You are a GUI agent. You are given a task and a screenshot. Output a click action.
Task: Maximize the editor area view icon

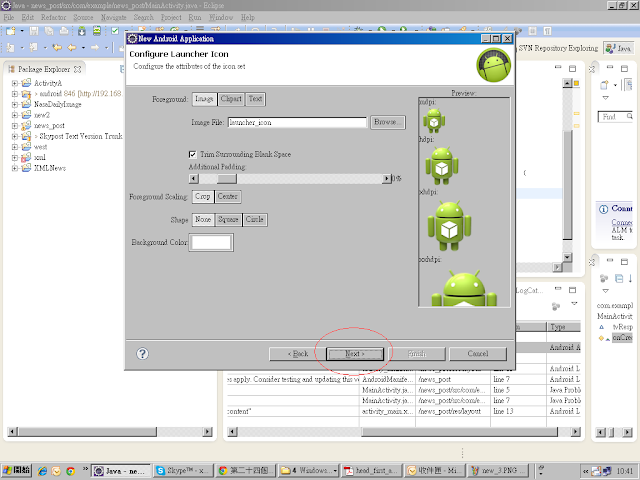coord(572,68)
